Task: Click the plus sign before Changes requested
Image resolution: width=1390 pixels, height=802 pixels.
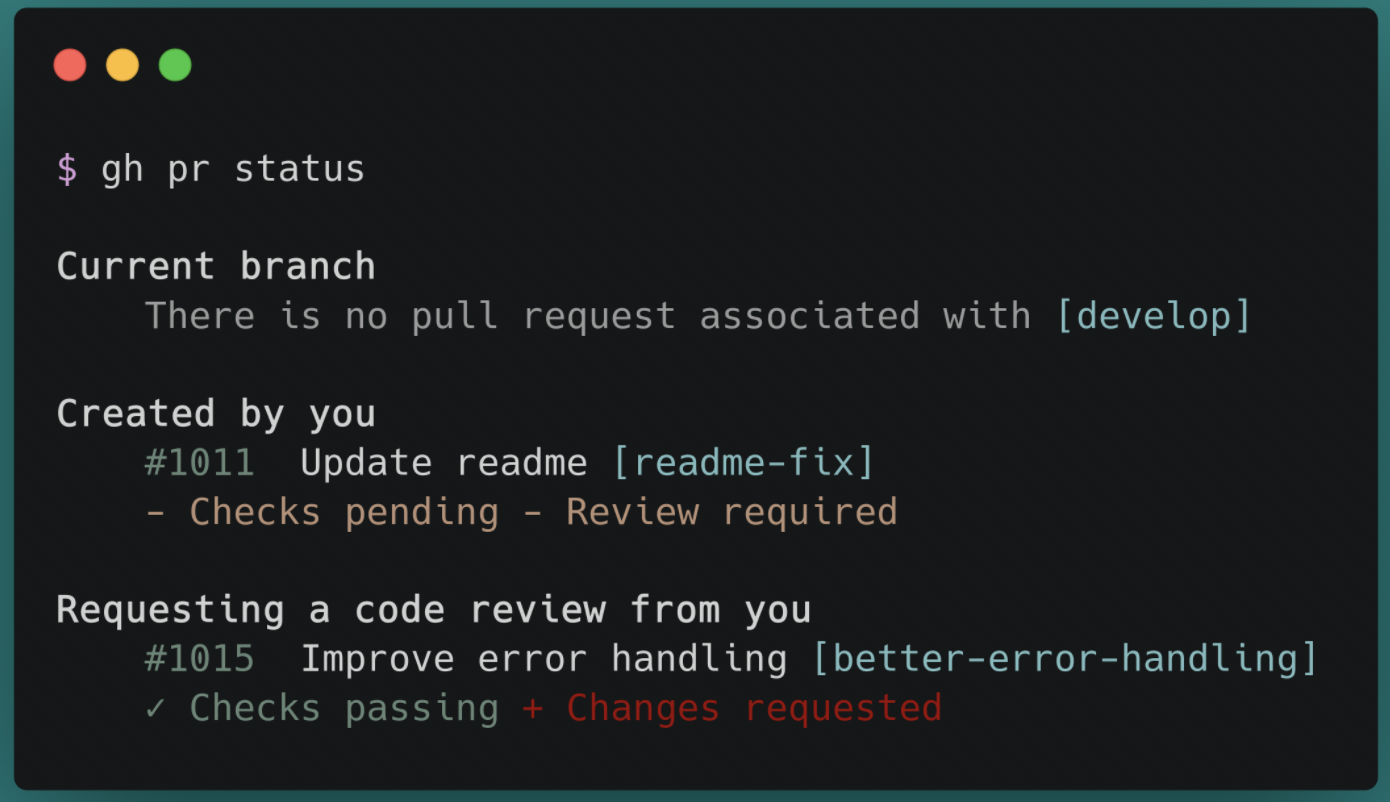Action: (532, 709)
